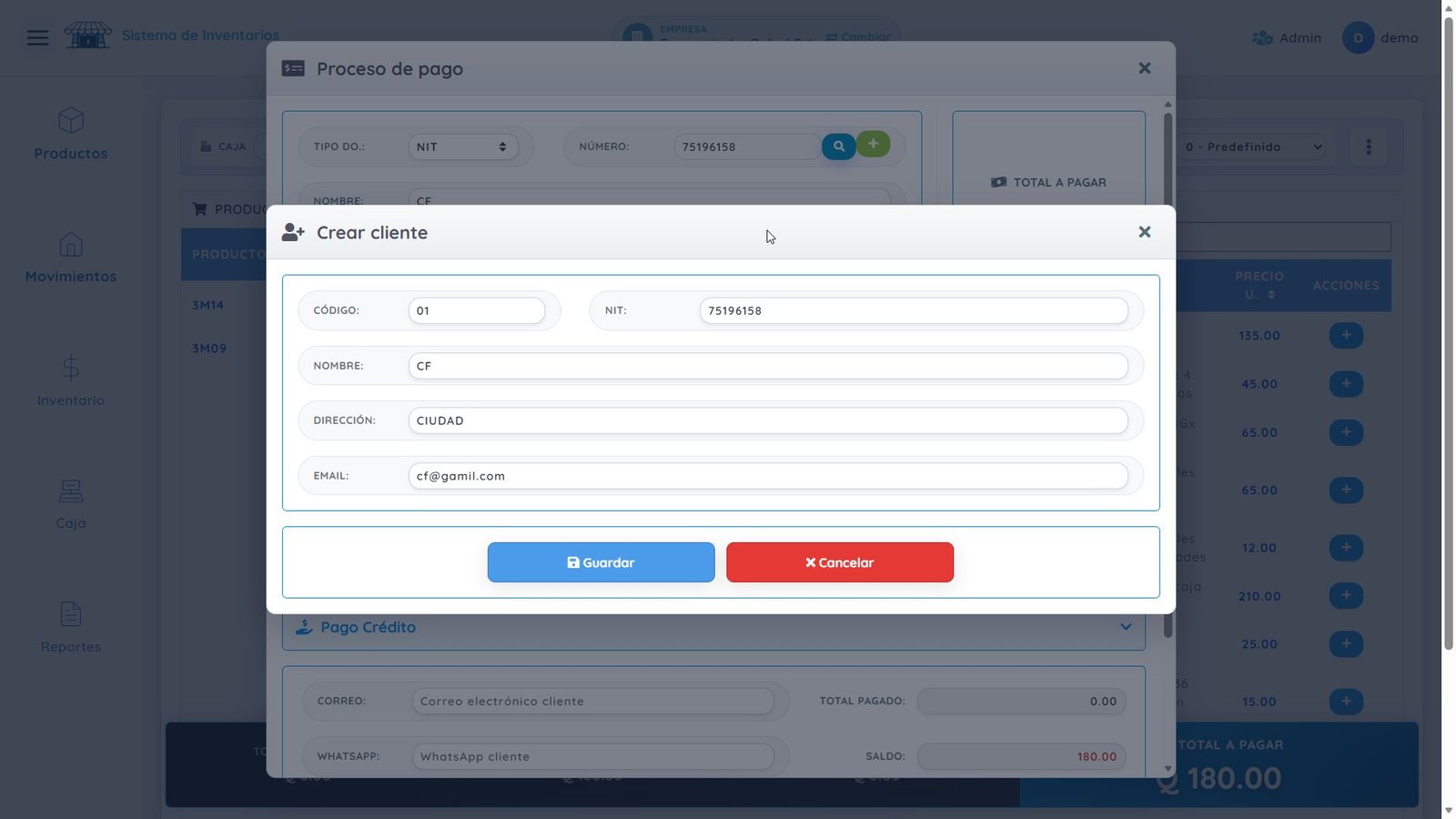Screen dimensions: 1456x819
Task: Edit the Email field in Crear cliente
Action: click(x=768, y=476)
